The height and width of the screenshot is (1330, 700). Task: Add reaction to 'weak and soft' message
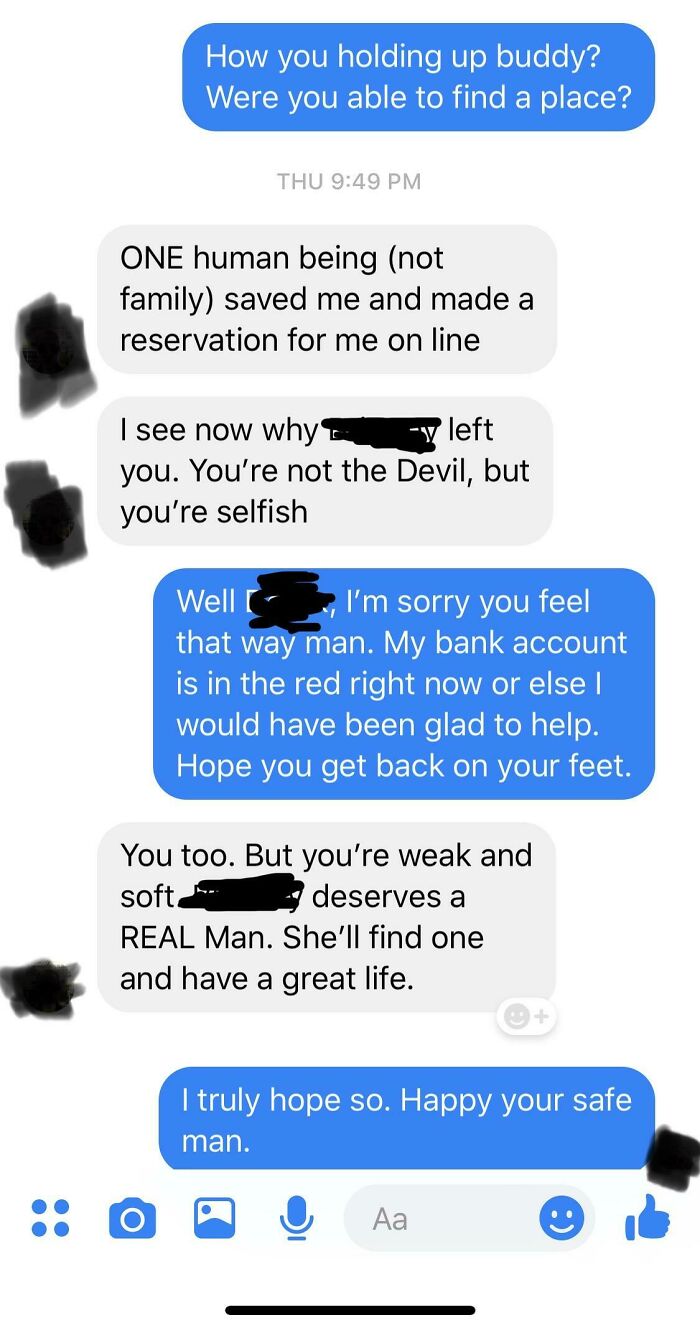point(526,1017)
